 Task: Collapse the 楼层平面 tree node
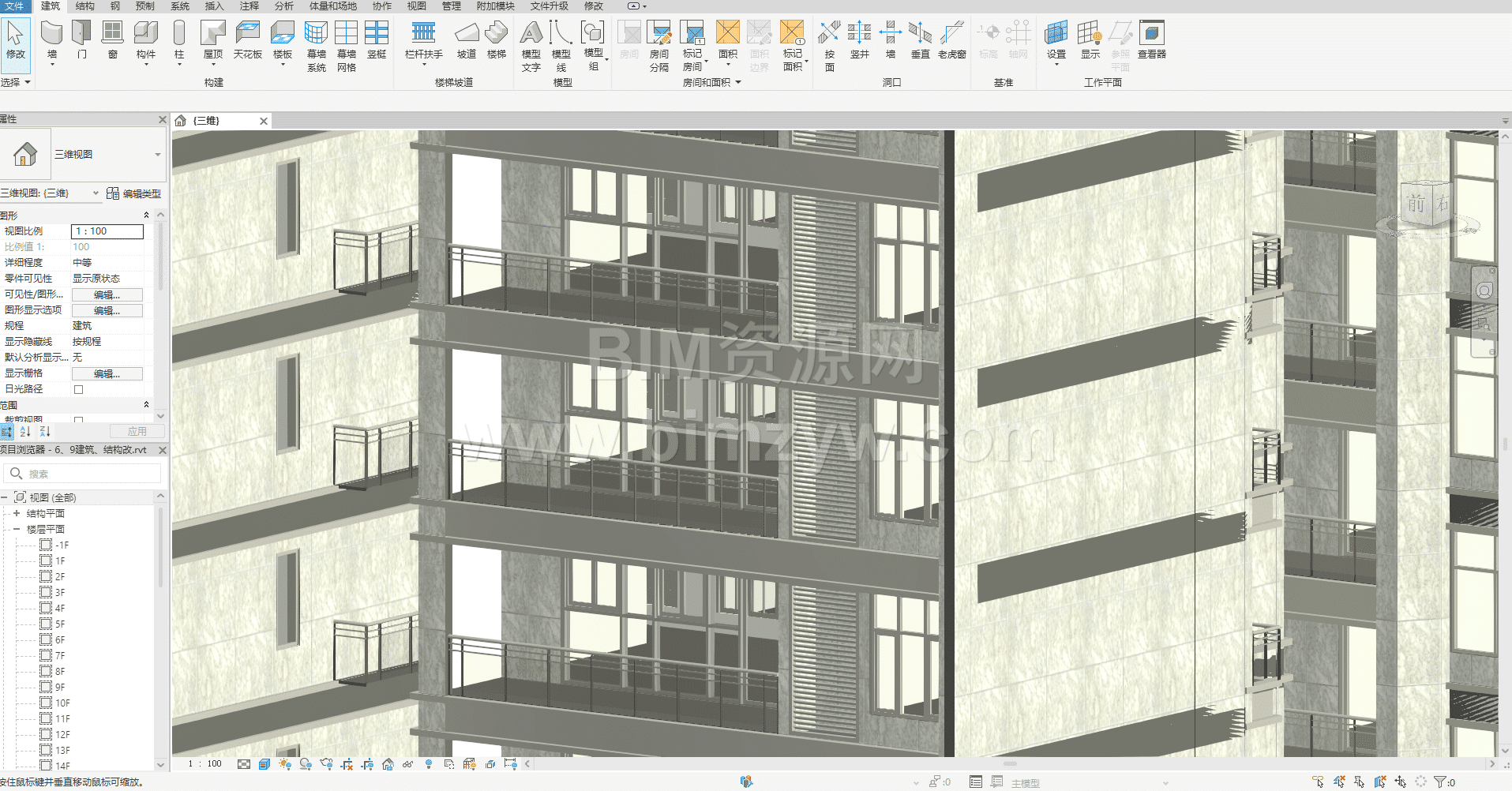(x=17, y=529)
